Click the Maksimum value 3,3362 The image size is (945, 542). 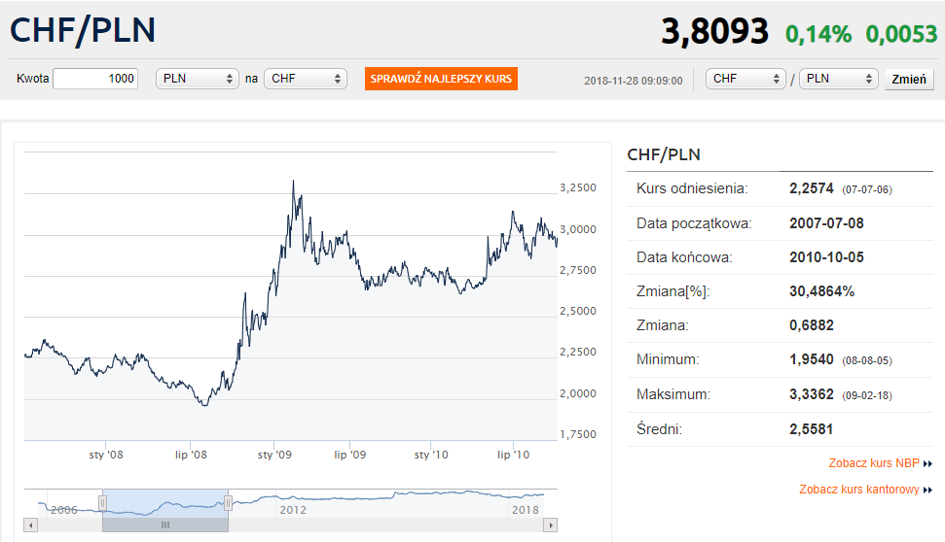811,395
